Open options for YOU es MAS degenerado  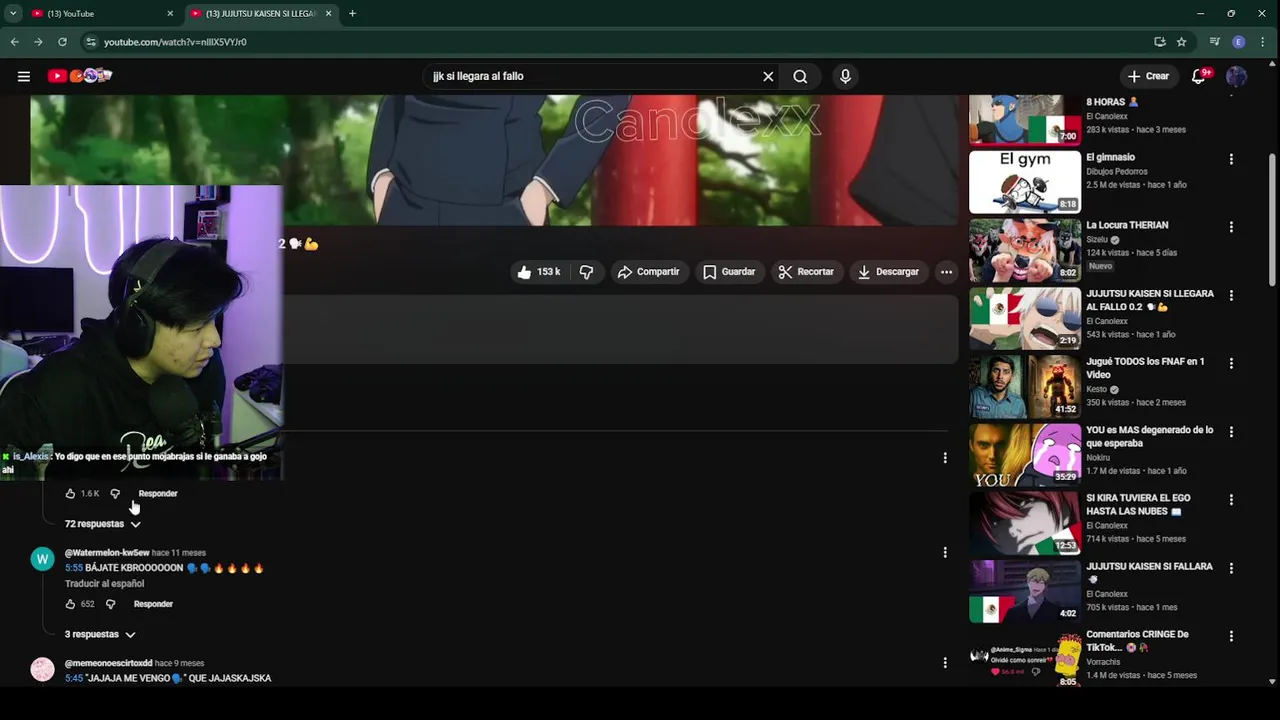(x=1231, y=431)
